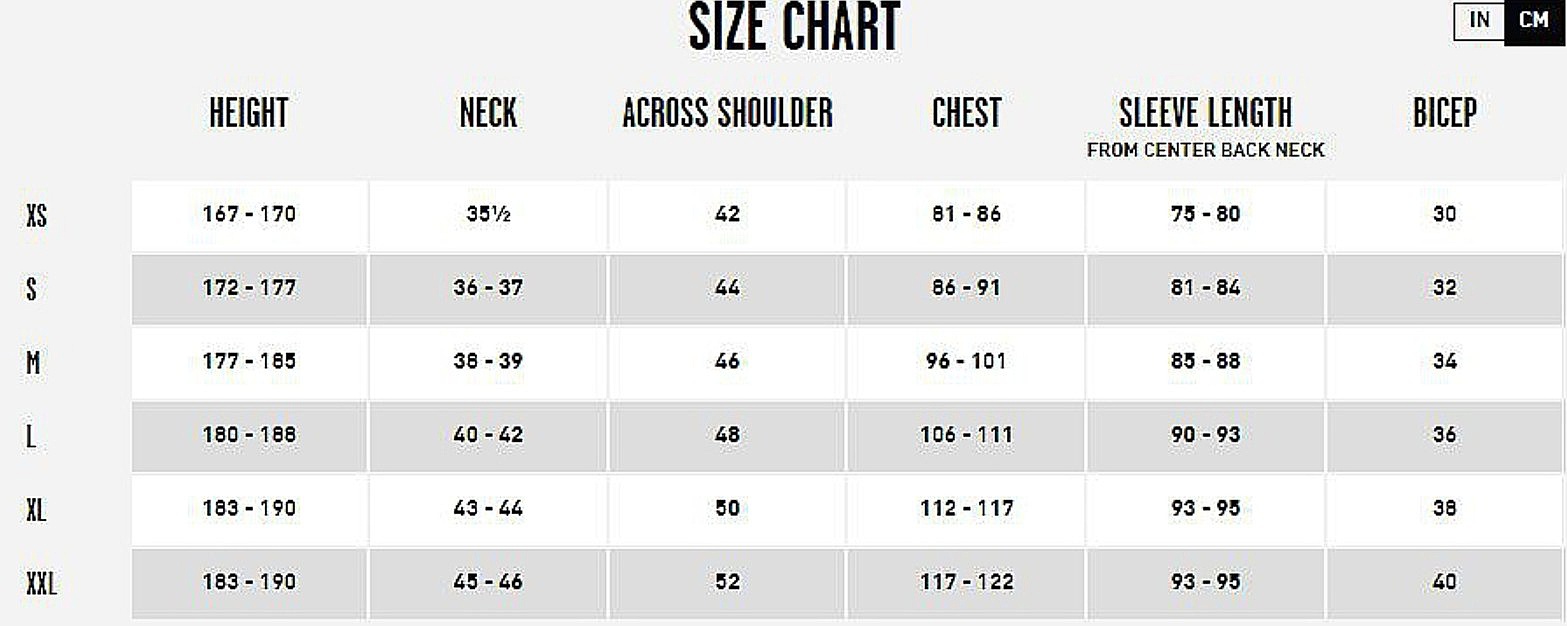This screenshot has height=626, width=1567.
Task: Switch units to inches (IN)
Action: [x=1480, y=22]
